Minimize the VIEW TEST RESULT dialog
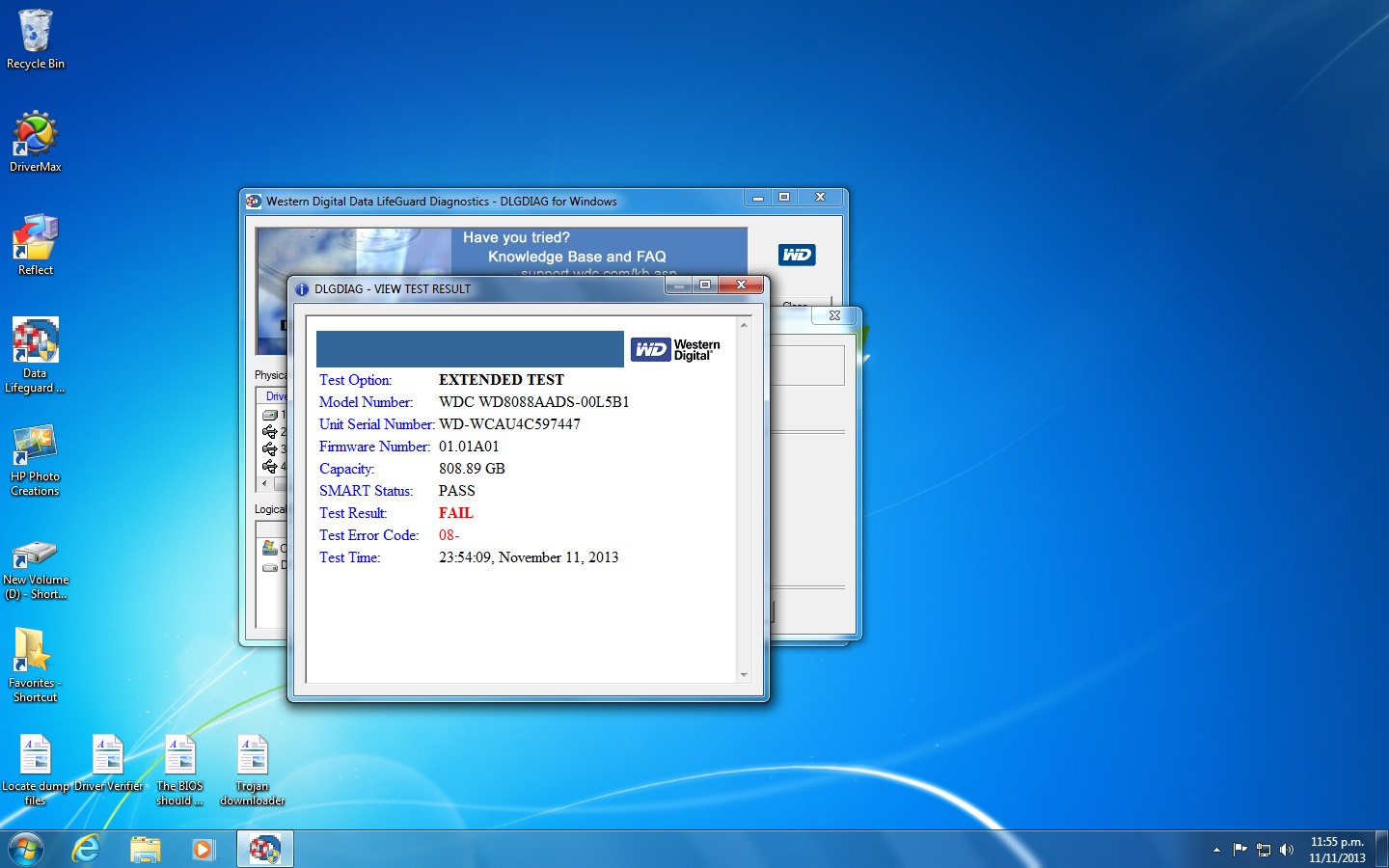Viewport: 1389px width, 868px height. coord(679,285)
